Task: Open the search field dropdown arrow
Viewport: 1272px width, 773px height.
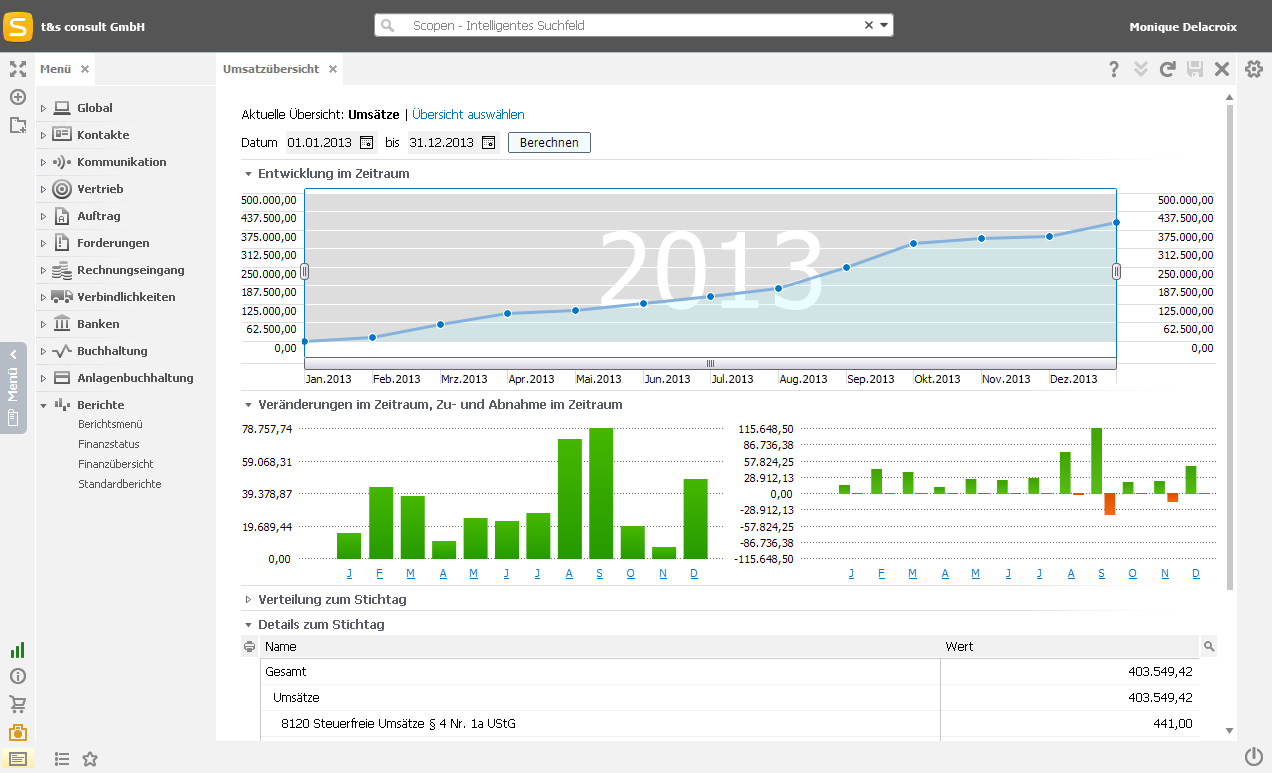Action: coord(884,26)
